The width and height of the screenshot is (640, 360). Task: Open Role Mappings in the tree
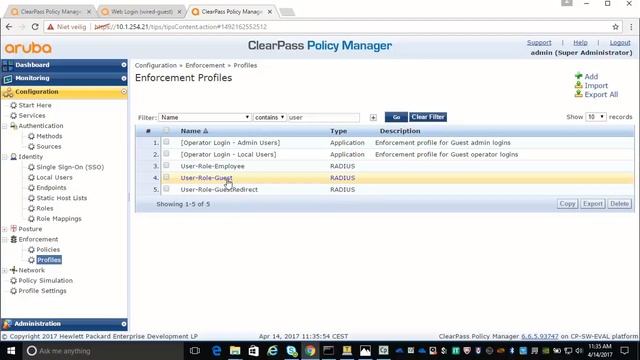(x=59, y=219)
